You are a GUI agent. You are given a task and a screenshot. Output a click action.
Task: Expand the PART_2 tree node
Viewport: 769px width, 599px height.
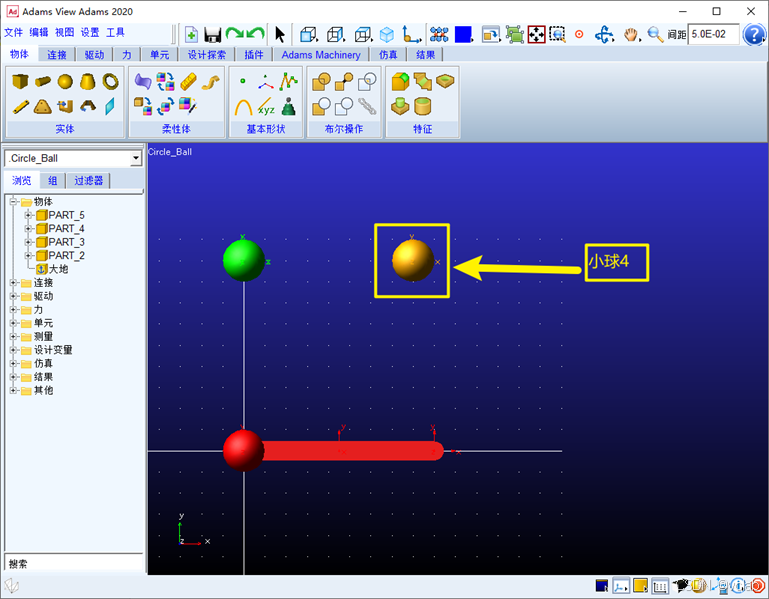tap(28, 256)
